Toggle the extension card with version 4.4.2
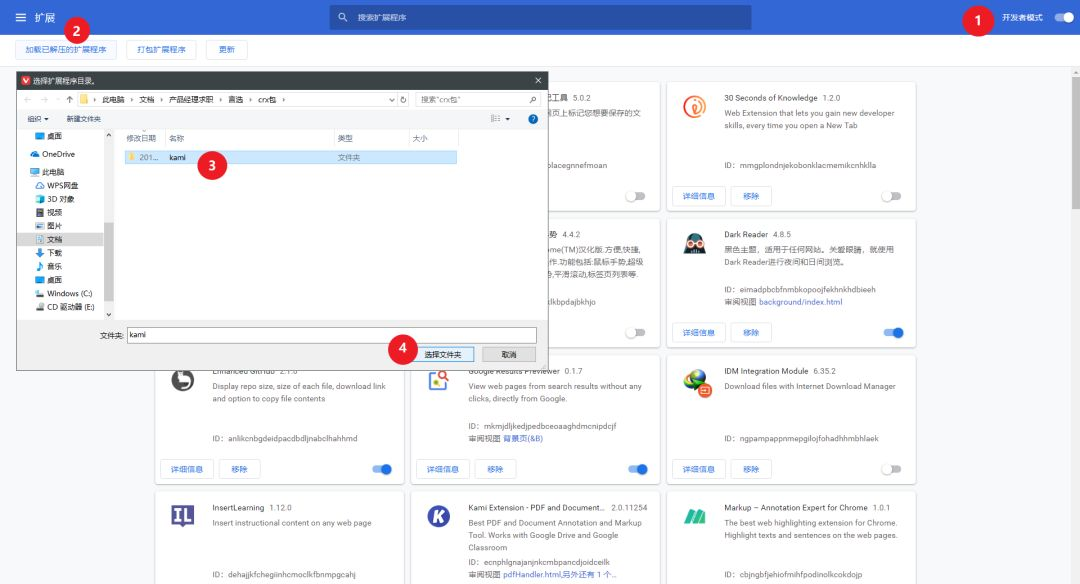Image resolution: width=1080 pixels, height=584 pixels. (635, 333)
